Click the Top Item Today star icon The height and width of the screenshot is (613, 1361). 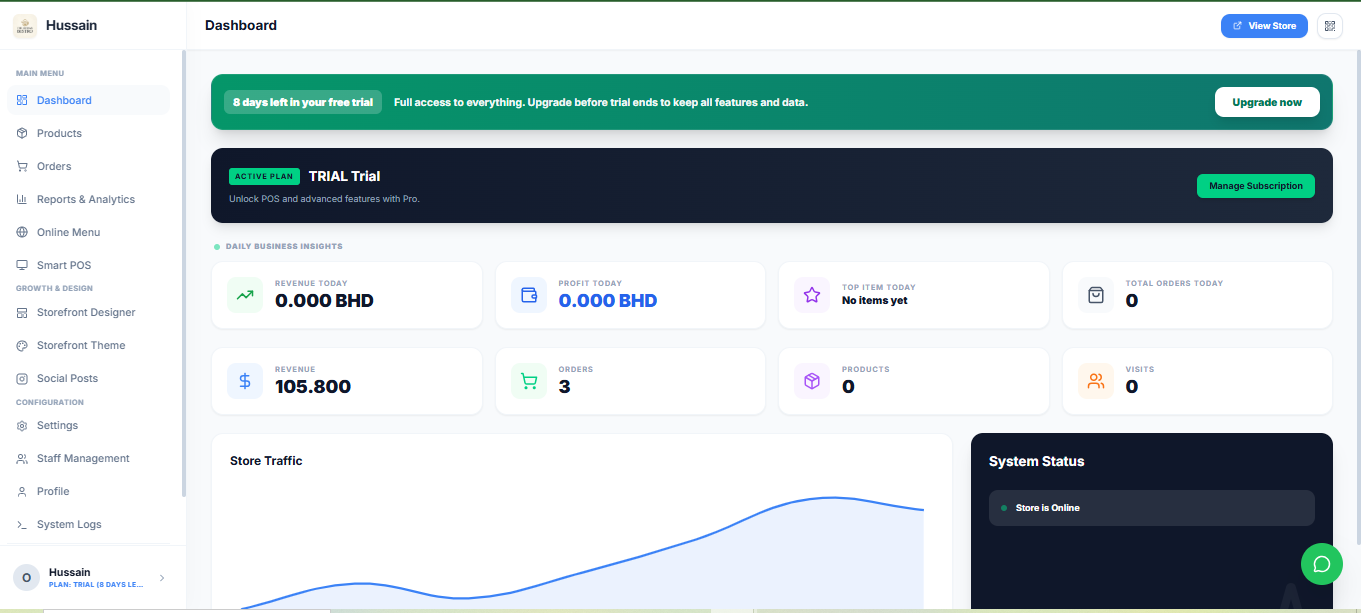coord(812,295)
